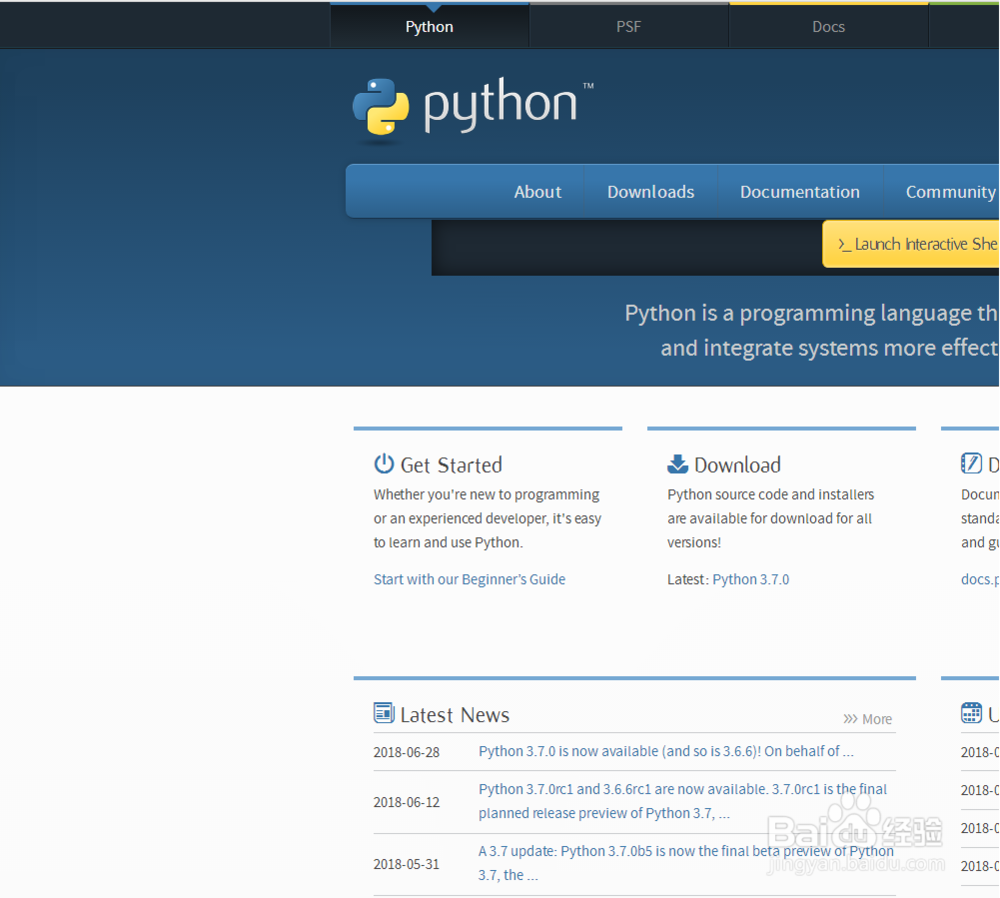Click the 2018-06-12 news date
This screenshot has width=1000, height=898.
point(406,802)
